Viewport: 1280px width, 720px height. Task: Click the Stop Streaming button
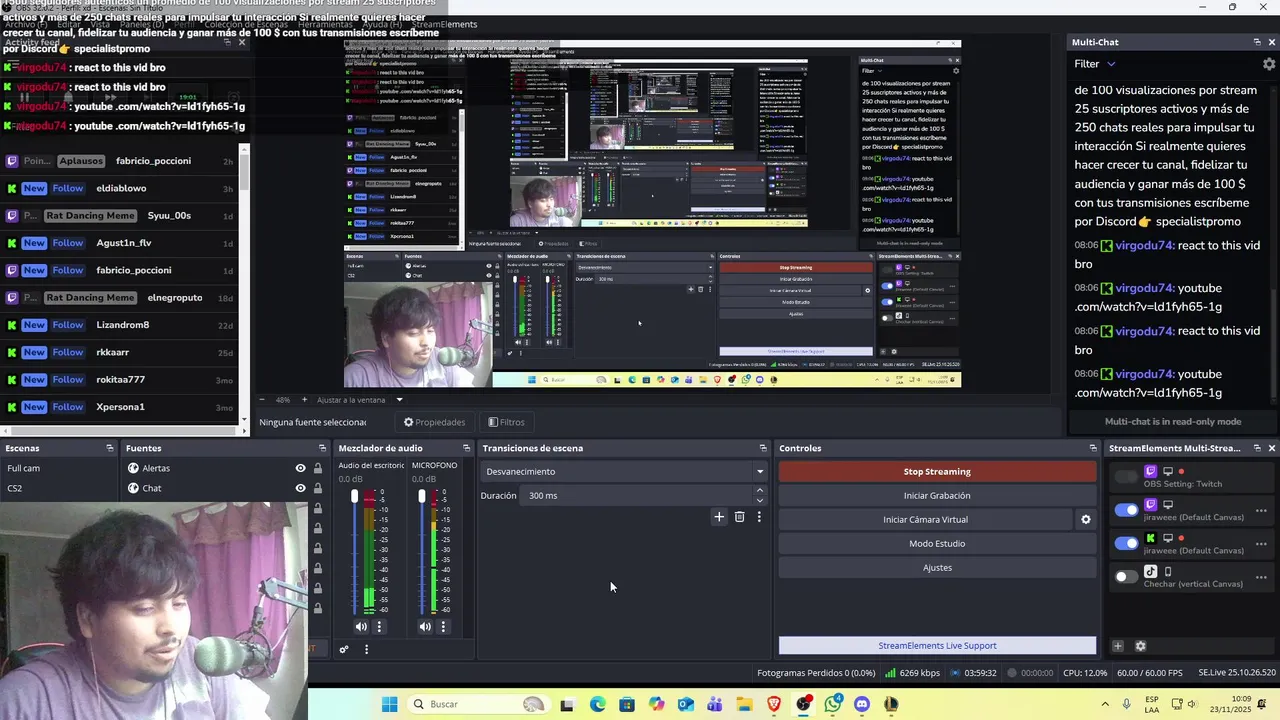click(937, 472)
